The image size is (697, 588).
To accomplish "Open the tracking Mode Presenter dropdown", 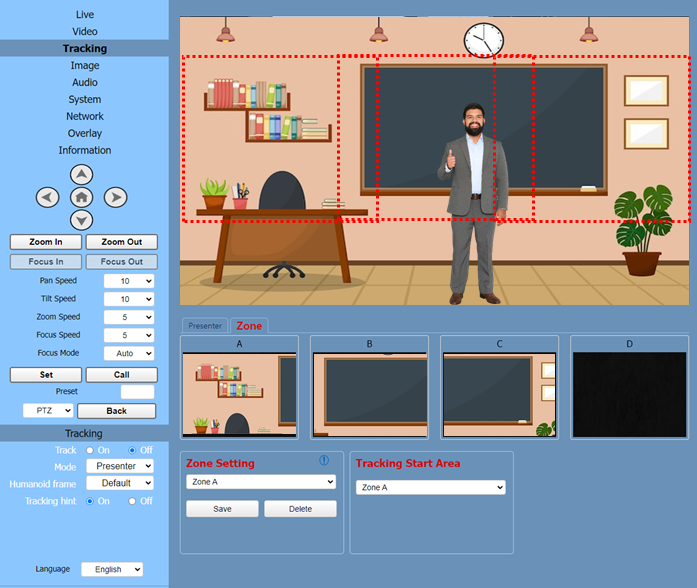I will [120, 466].
